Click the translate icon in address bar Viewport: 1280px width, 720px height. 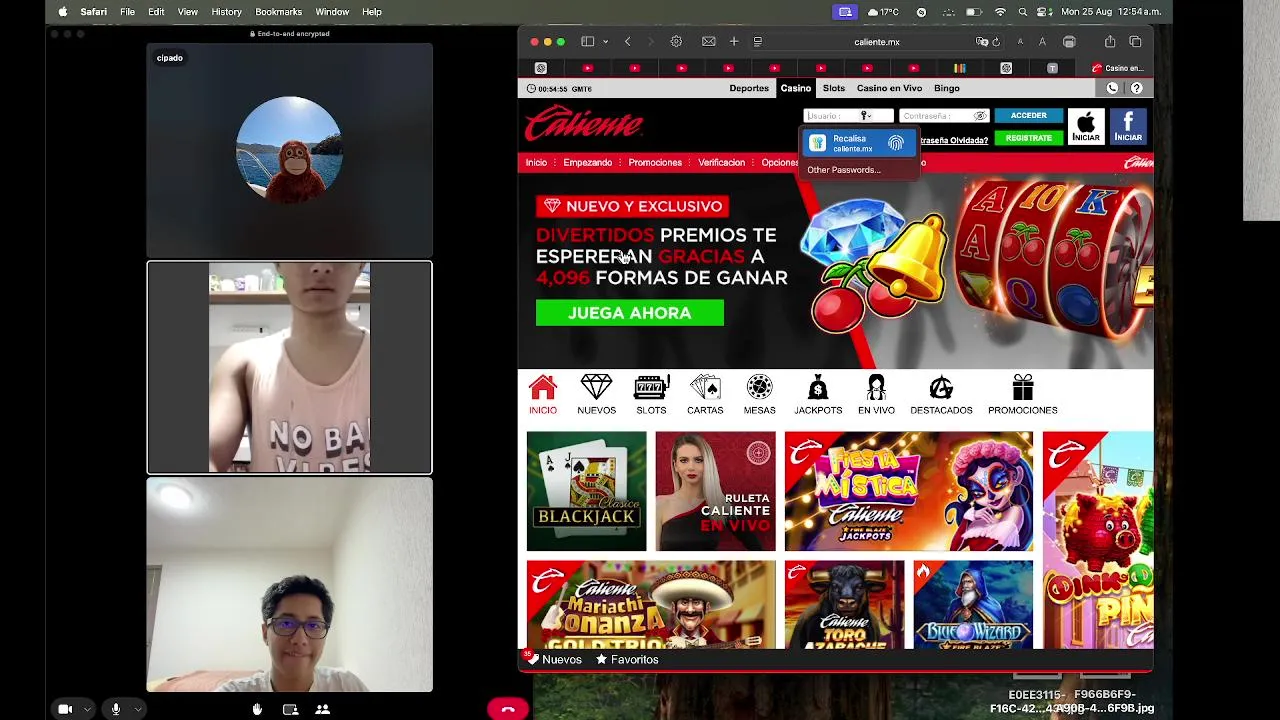(x=982, y=42)
